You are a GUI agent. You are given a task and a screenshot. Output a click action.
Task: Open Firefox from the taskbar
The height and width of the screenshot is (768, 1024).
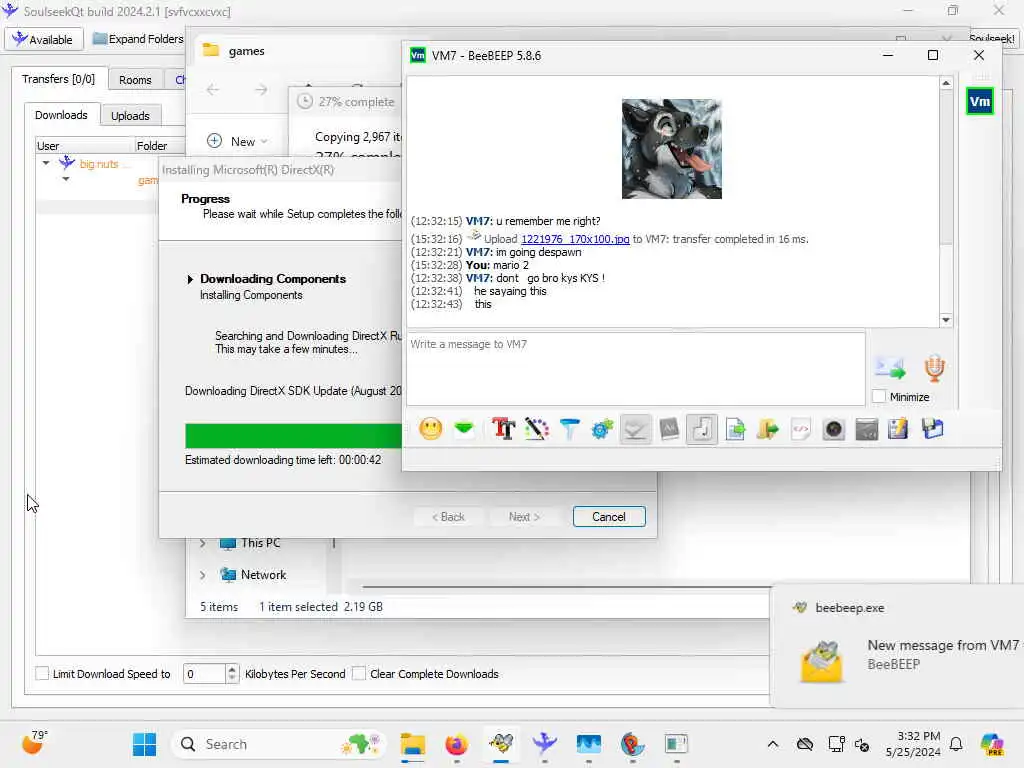click(x=456, y=744)
